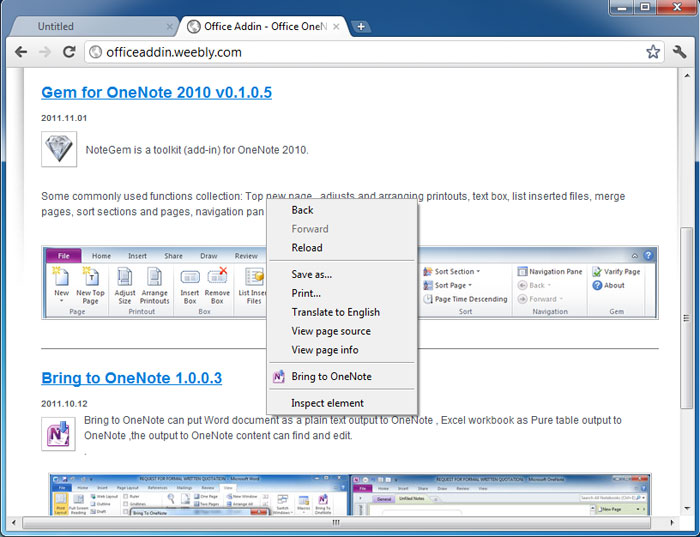The width and height of the screenshot is (700, 537).
Task: Click Bring to OneNote context menu entry
Action: [x=342, y=376]
